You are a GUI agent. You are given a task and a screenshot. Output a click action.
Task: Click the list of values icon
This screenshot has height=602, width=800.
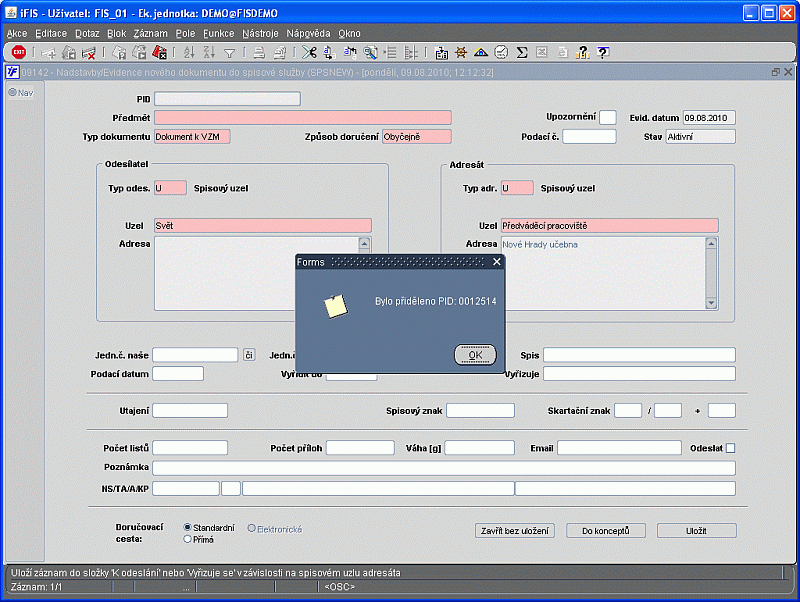[390, 53]
